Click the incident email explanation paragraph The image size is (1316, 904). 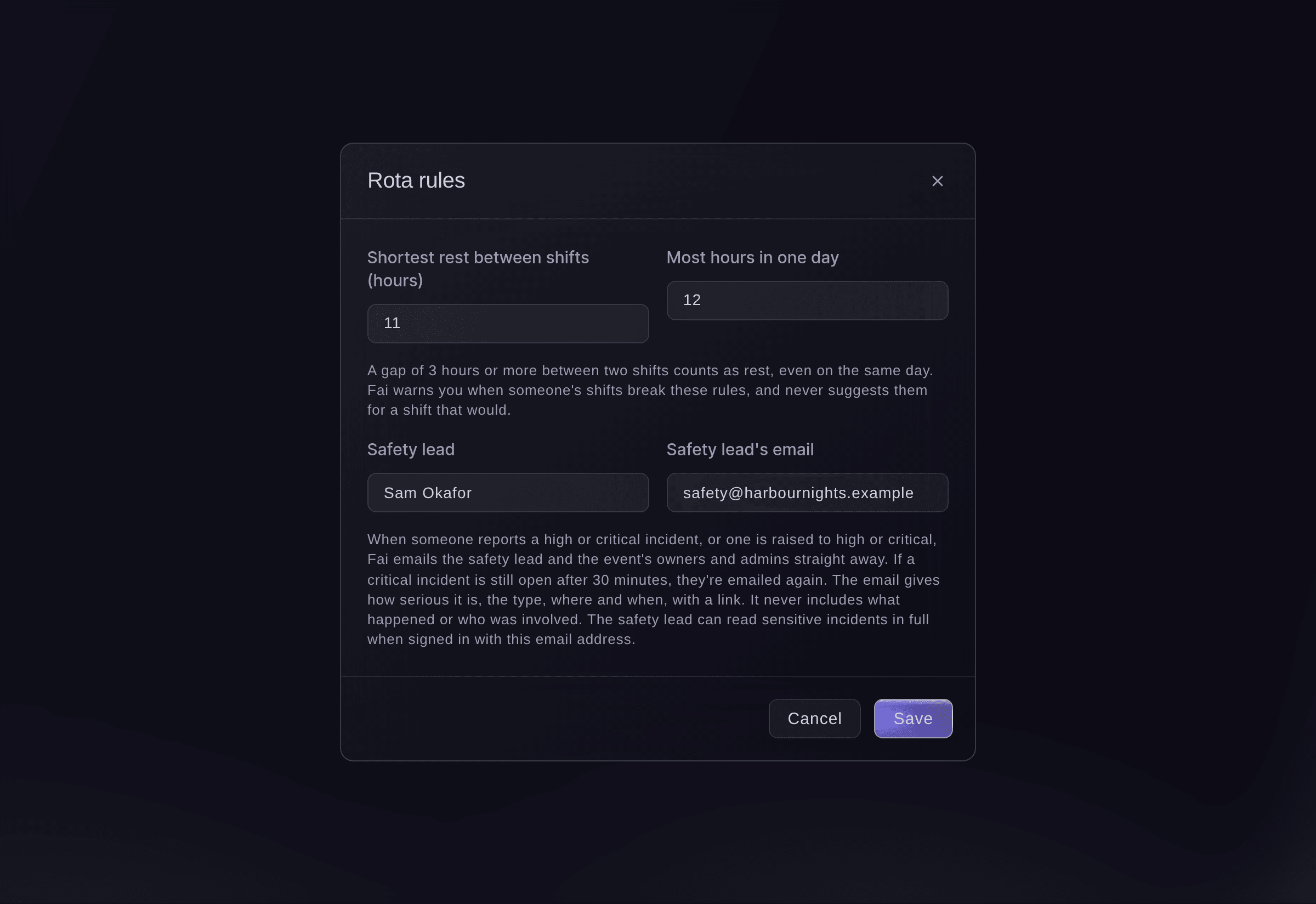654,590
